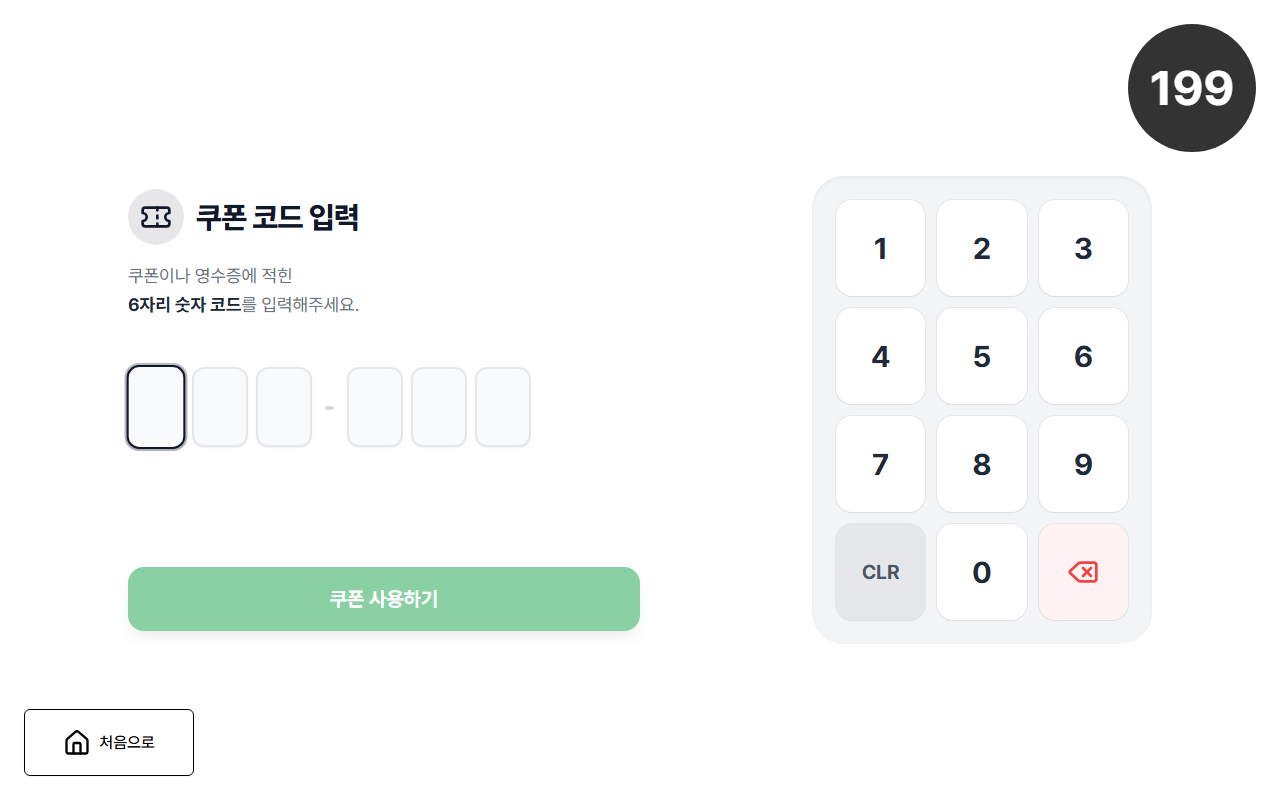Enter digit 6 on the keypad
This screenshot has width=1280, height=800.
point(1083,356)
